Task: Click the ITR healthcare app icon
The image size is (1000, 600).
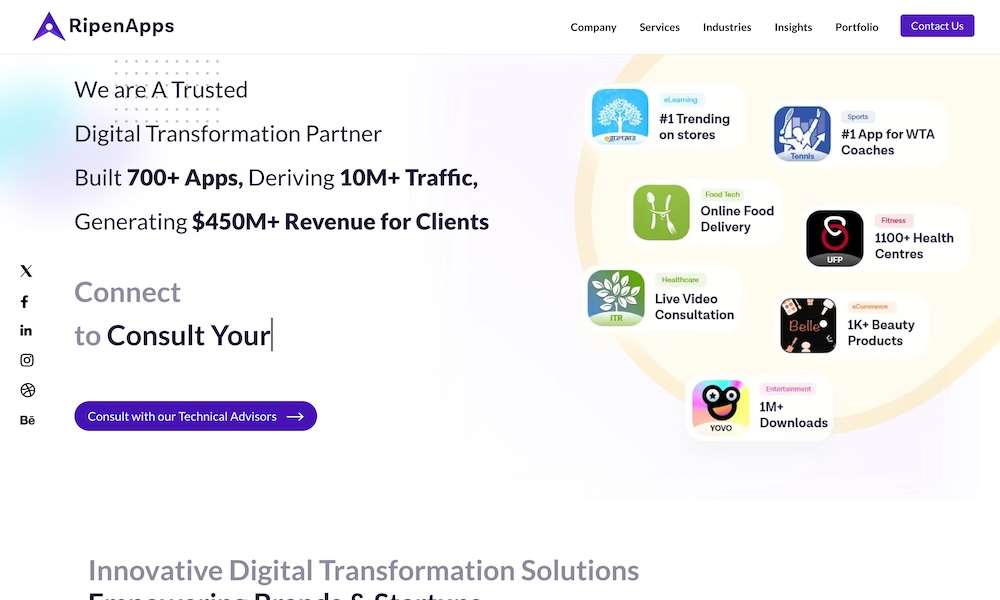Action: pos(616,298)
